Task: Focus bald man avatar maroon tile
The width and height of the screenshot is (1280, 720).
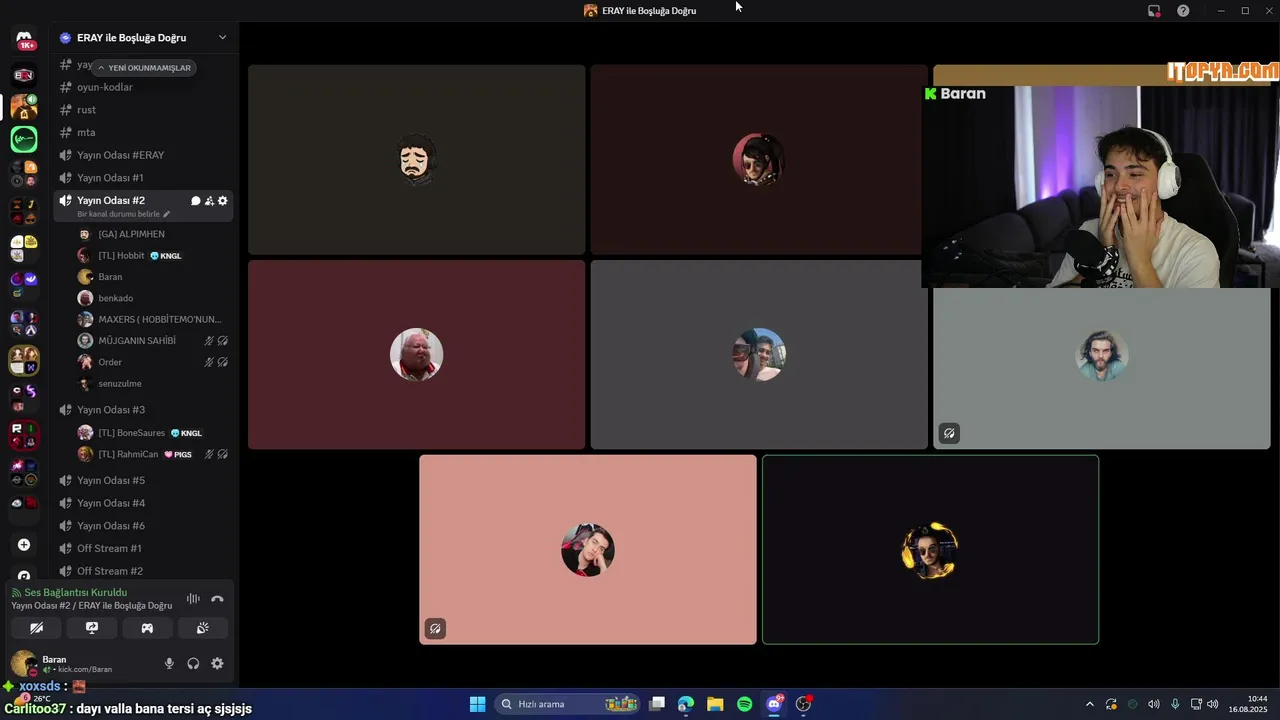Action: [416, 355]
